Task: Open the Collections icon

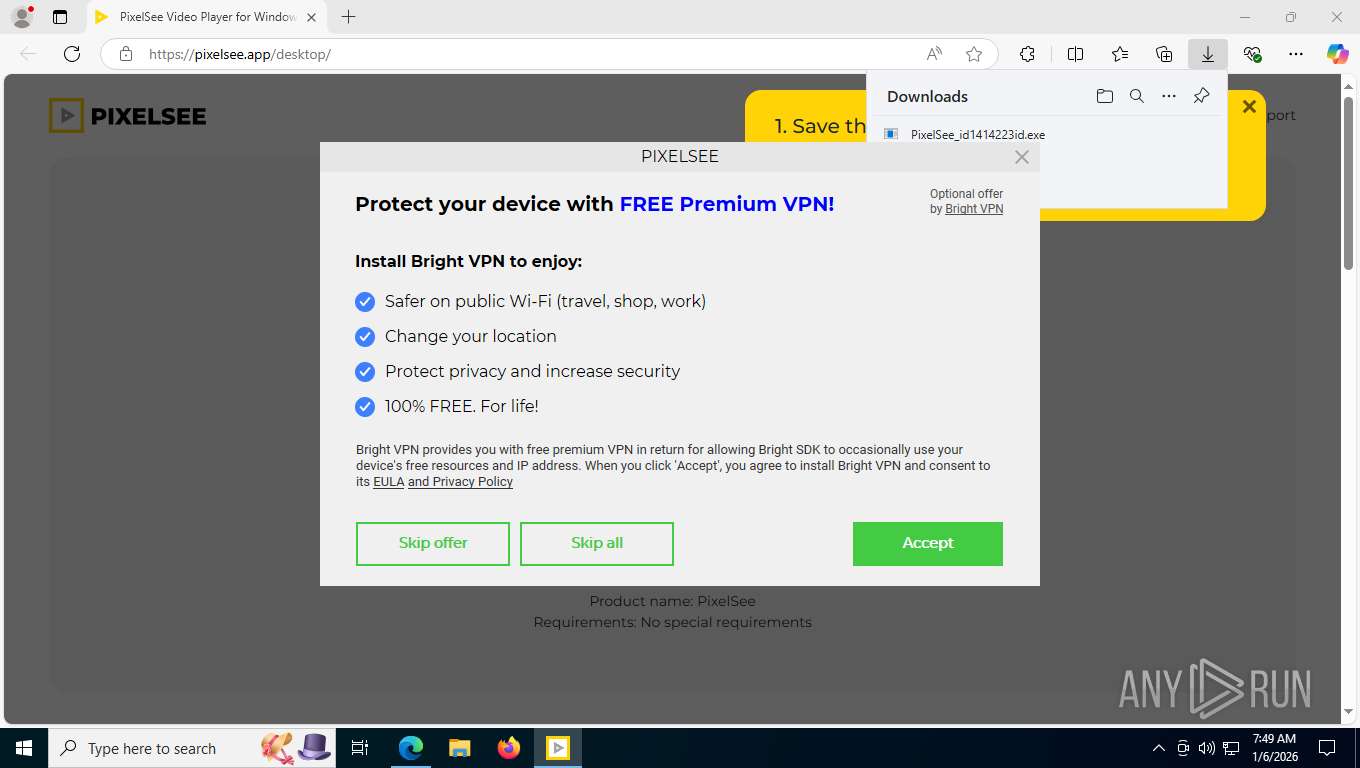Action: (1164, 54)
